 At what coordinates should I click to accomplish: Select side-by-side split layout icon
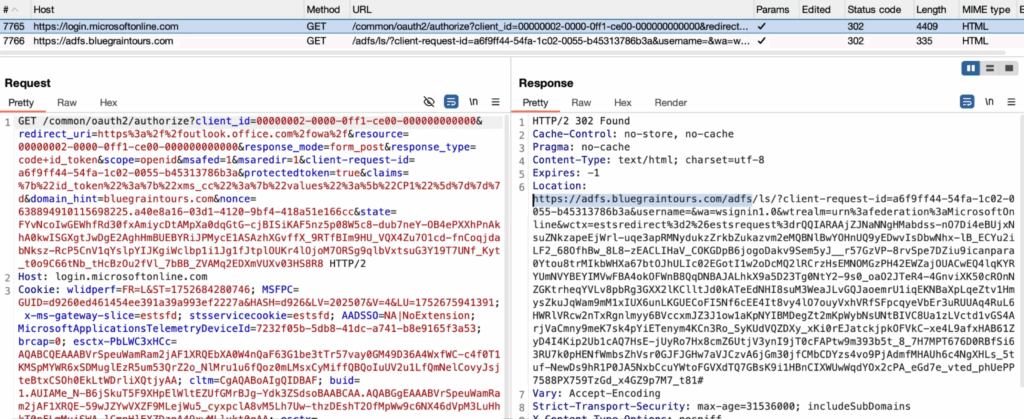pyautogui.click(x=970, y=68)
